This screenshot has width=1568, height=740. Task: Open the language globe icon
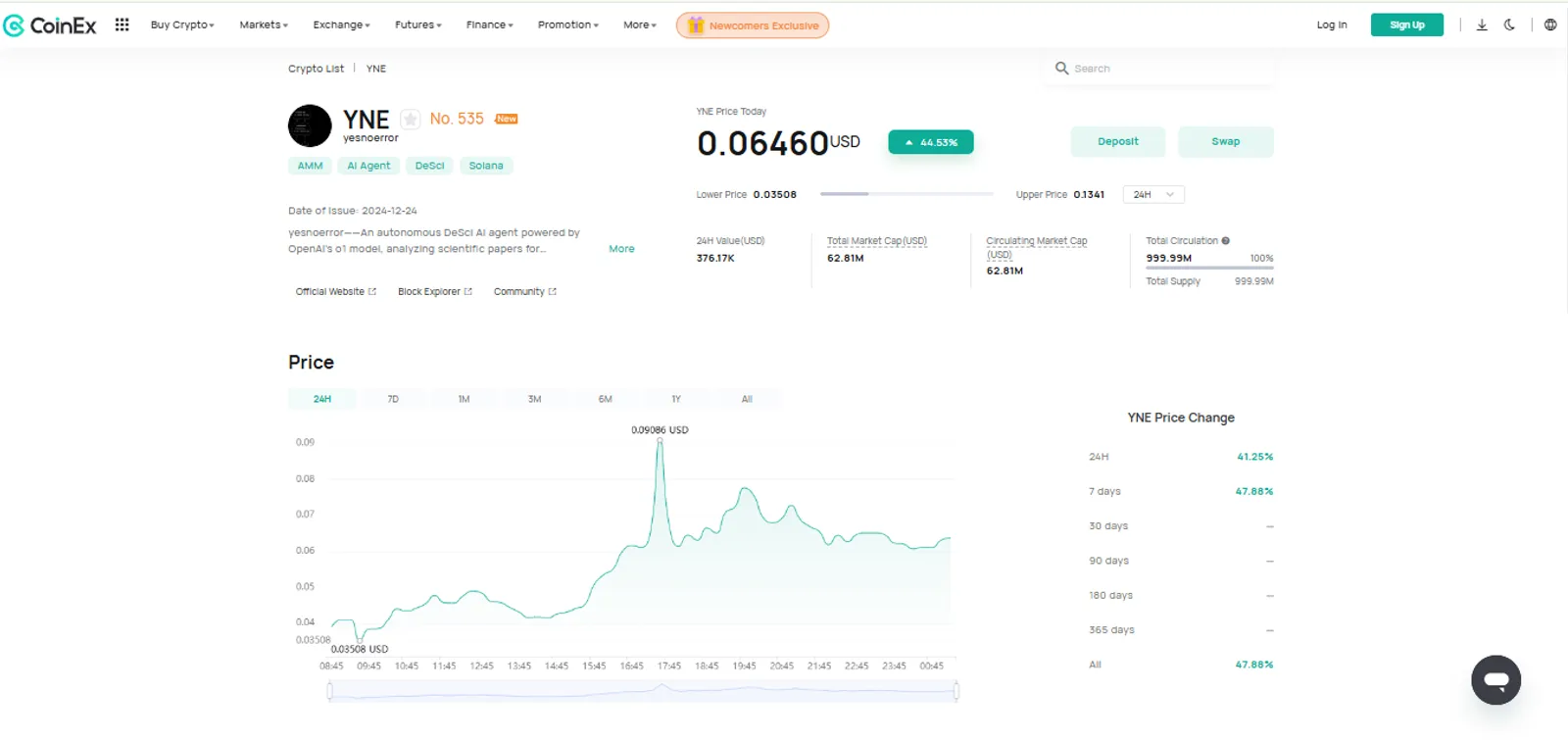(x=1550, y=25)
